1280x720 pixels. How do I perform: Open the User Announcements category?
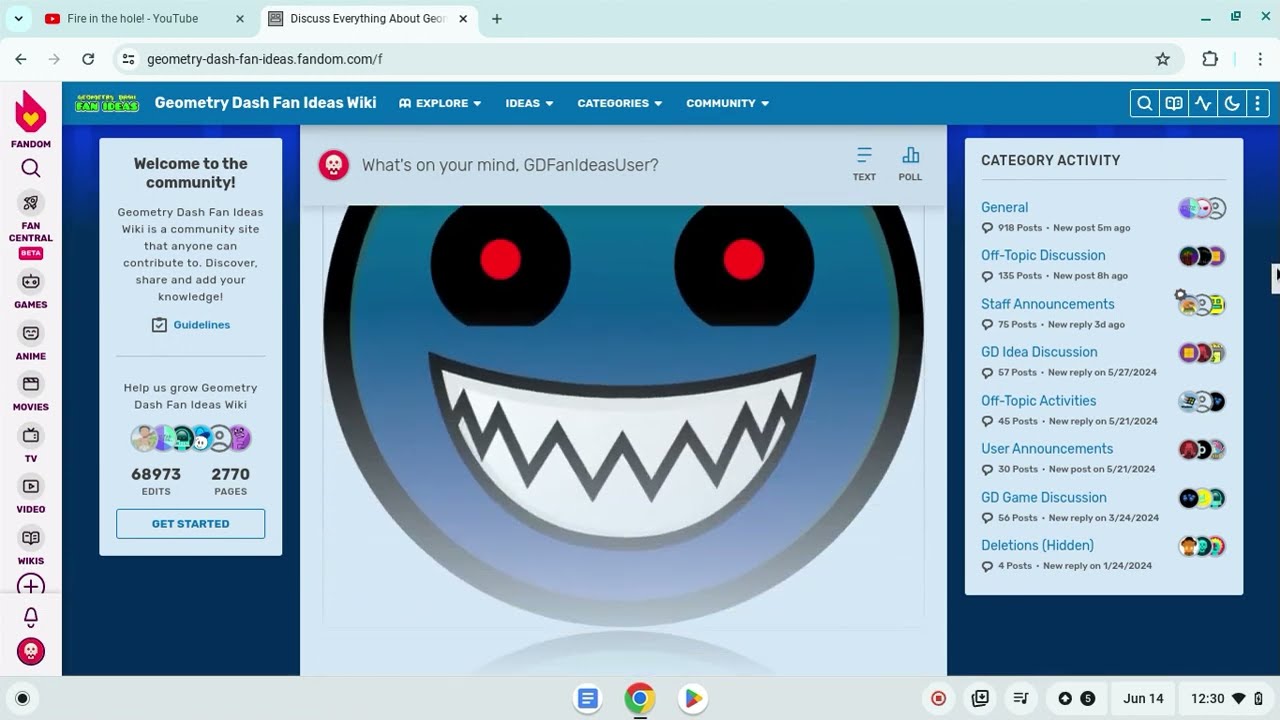click(x=1047, y=449)
